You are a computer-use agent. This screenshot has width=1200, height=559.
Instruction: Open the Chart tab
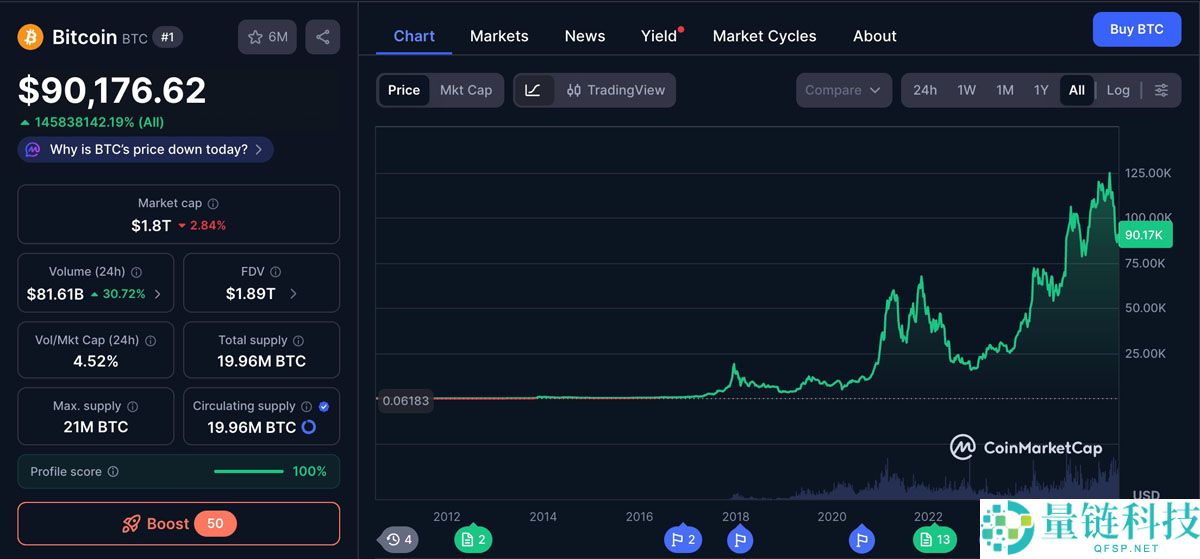pyautogui.click(x=414, y=36)
